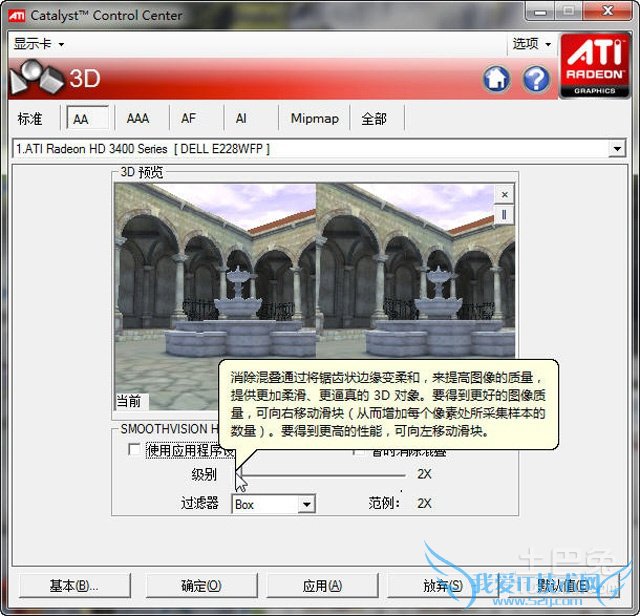This screenshot has height=616, width=640.
Task: Click the 2X value beside 范例
Action: (424, 503)
